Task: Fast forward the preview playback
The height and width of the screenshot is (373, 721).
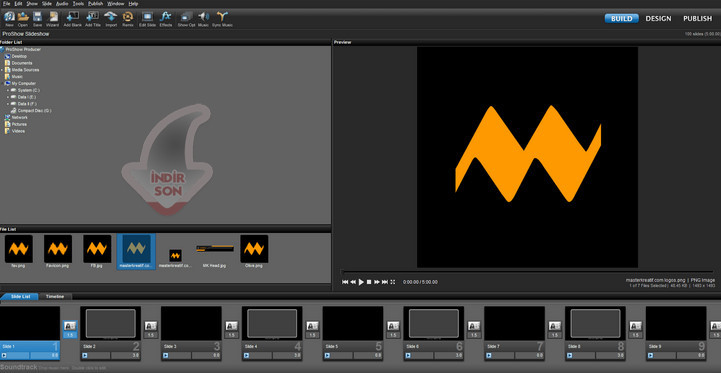Action: 377,282
